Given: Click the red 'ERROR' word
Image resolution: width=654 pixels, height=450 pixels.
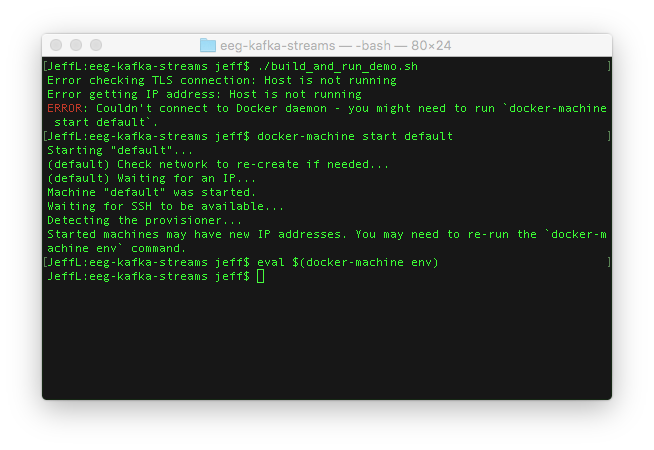Looking at the screenshot, I should point(65,108).
